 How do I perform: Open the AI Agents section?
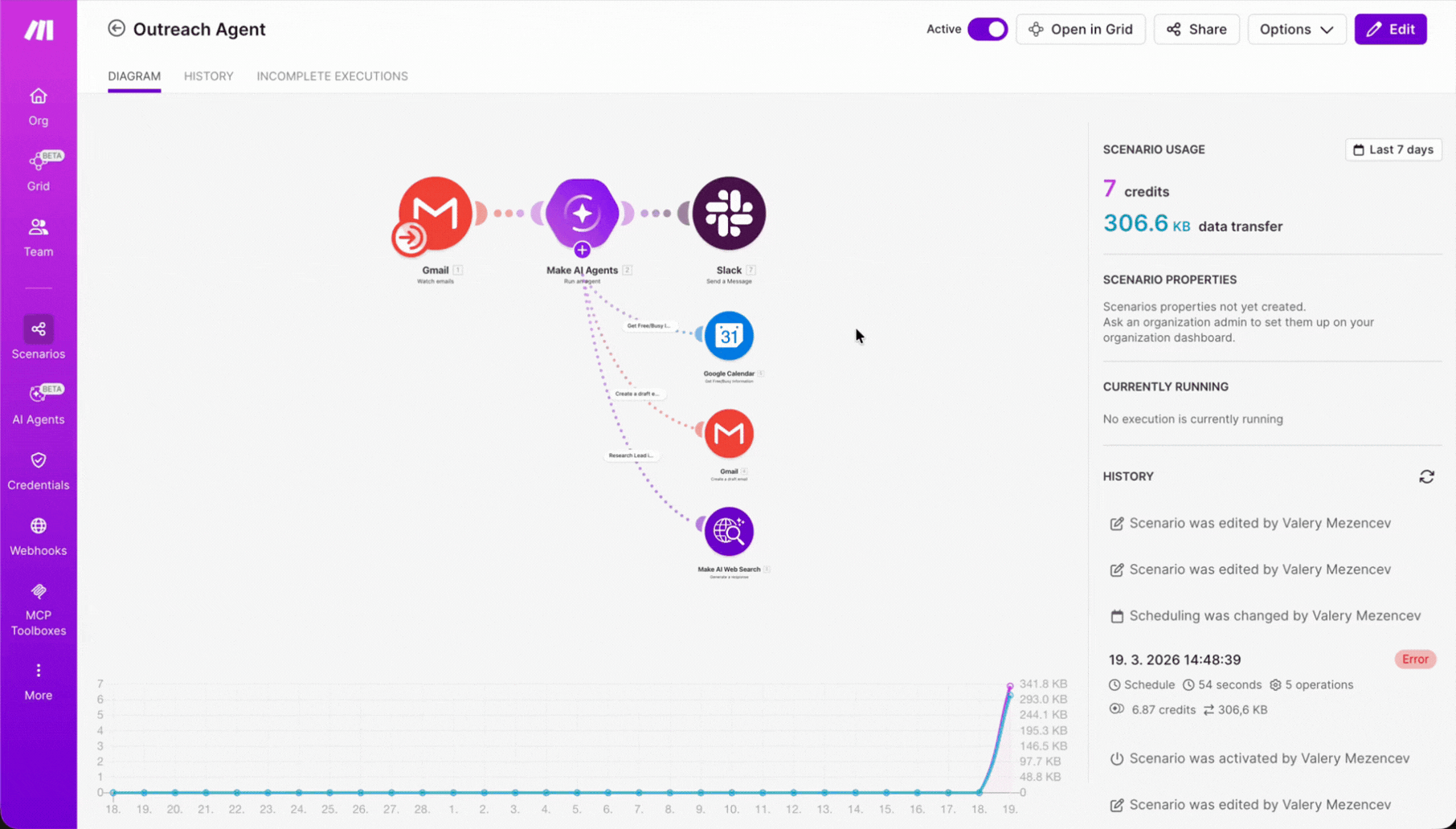pos(39,404)
